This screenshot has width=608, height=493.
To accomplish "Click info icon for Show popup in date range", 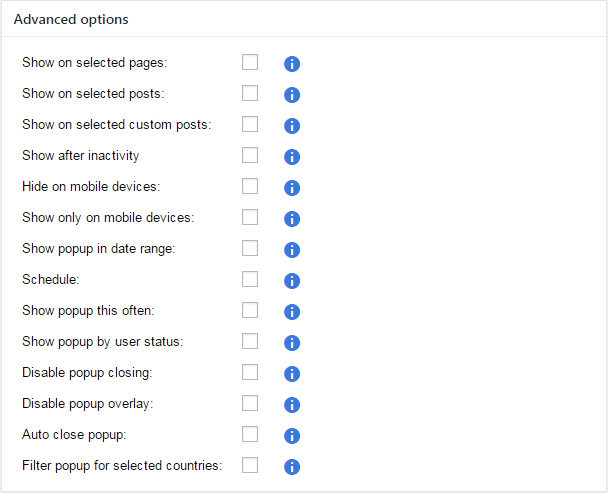I will tap(292, 250).
